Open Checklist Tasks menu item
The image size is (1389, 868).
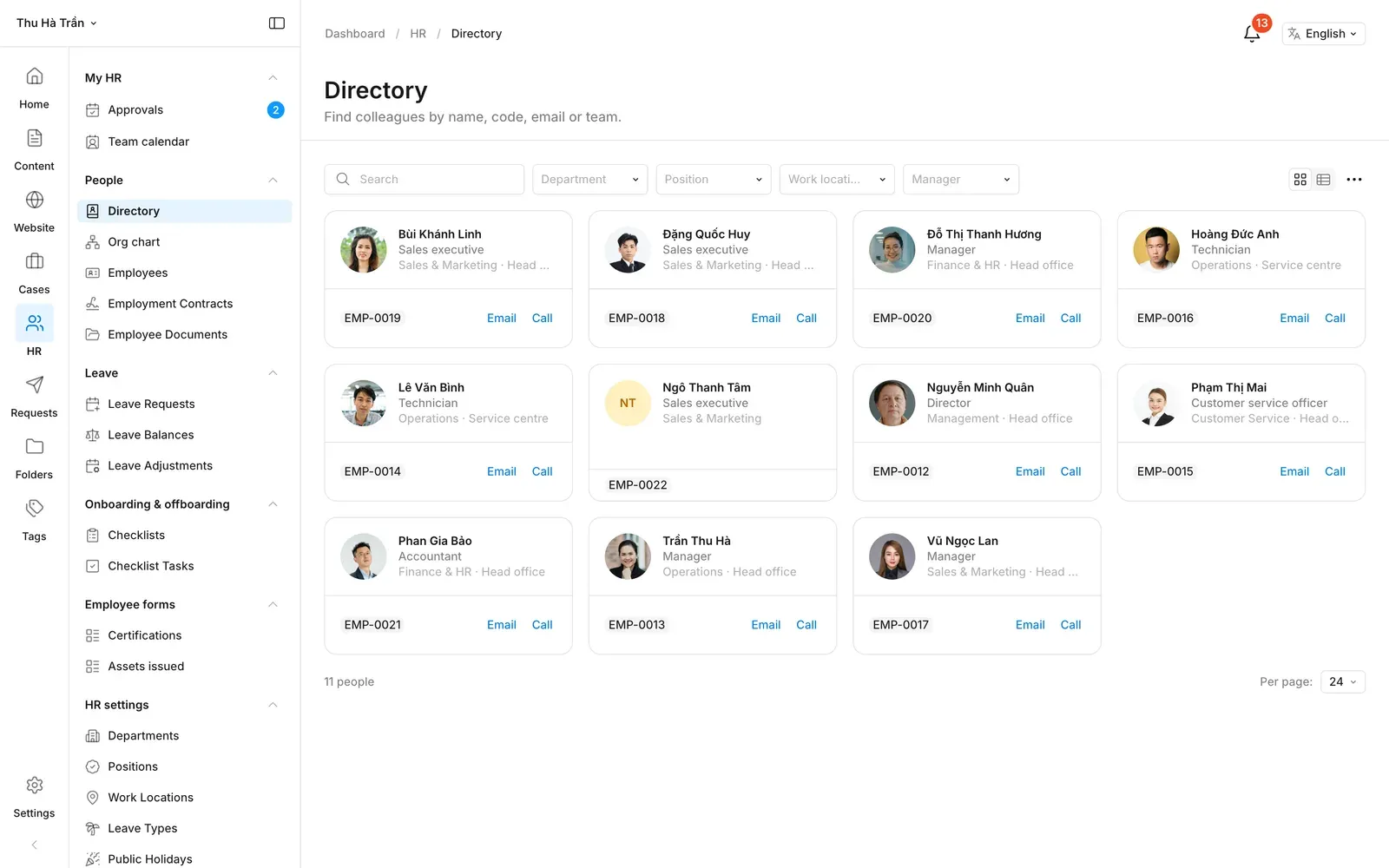[184, 566]
